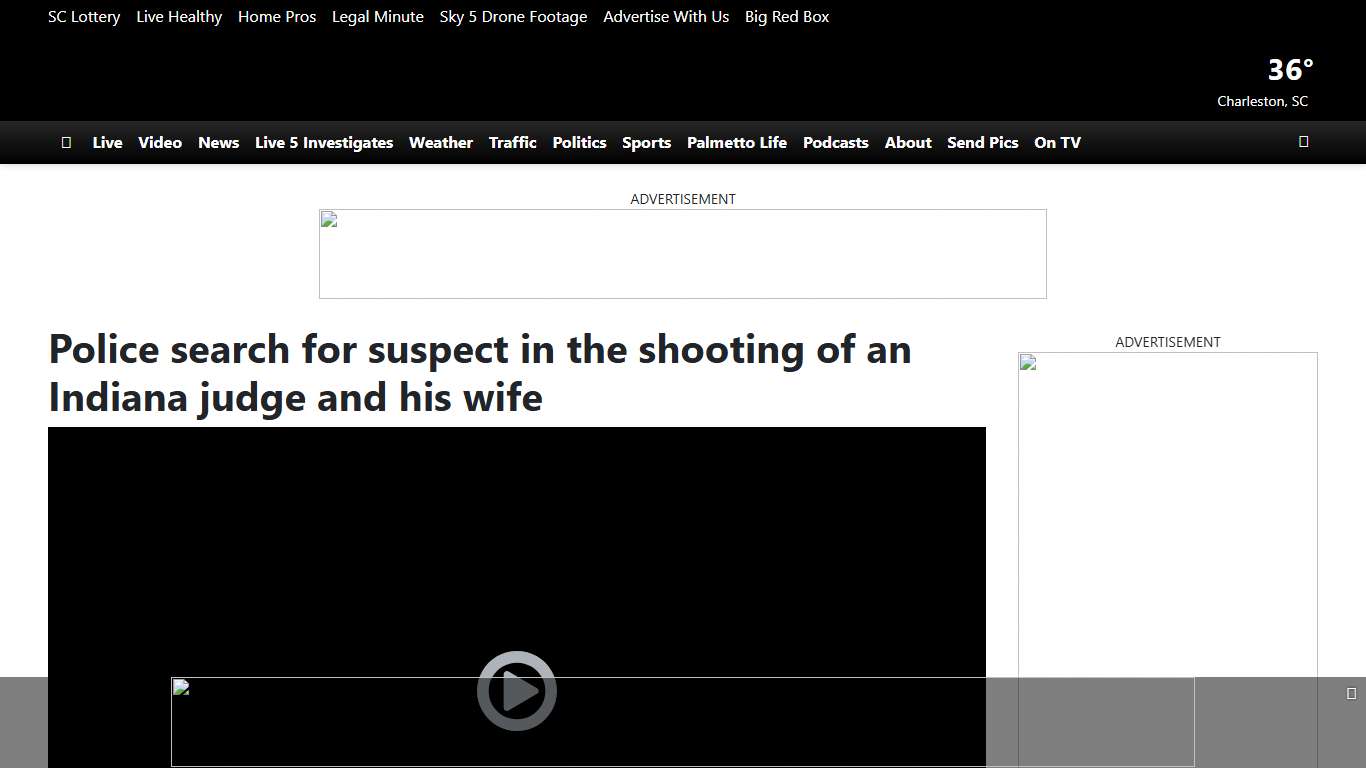This screenshot has width=1366, height=768.
Task: Open the Podcasts section
Action: point(836,142)
